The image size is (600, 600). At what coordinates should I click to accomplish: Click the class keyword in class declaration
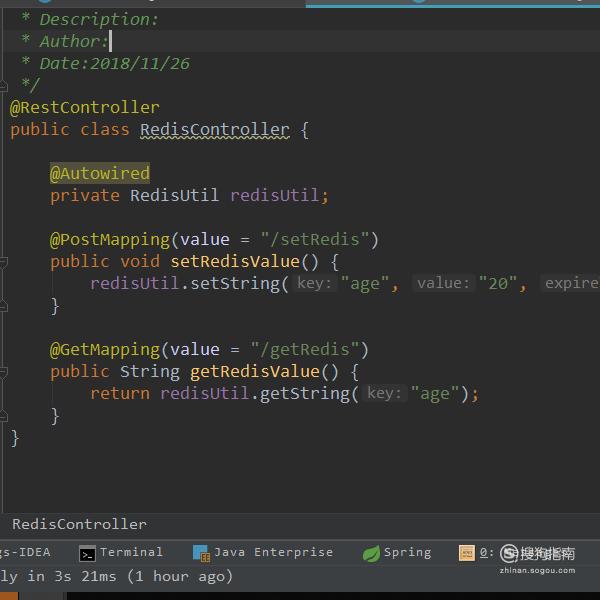(105, 130)
